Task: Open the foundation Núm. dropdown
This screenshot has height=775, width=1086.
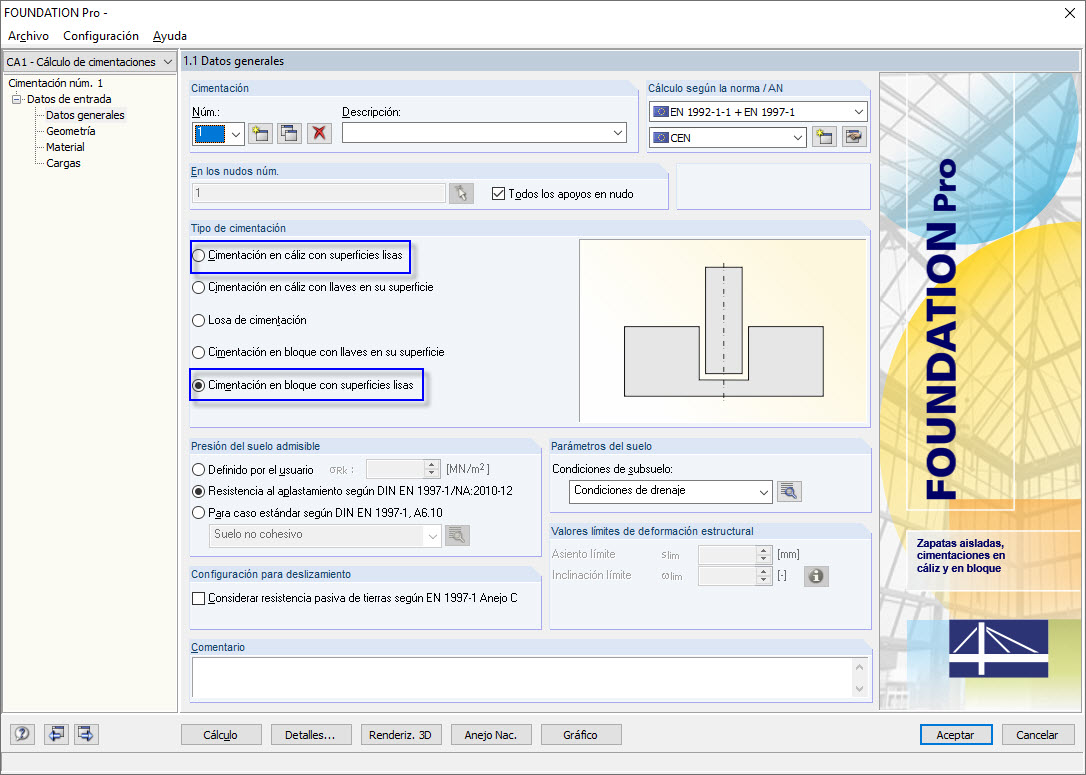Action: pos(235,134)
